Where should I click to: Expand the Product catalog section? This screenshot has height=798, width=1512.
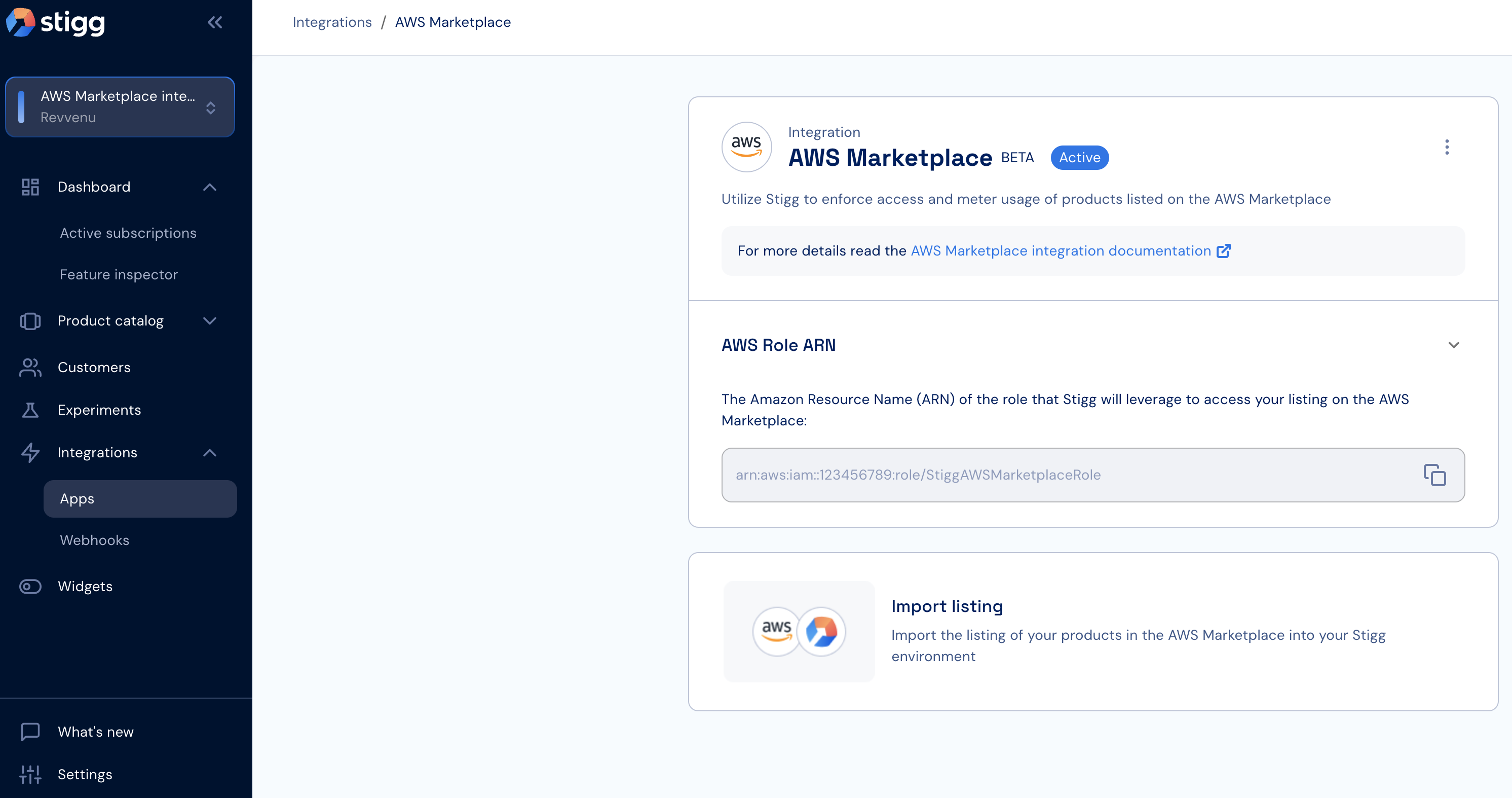point(210,320)
